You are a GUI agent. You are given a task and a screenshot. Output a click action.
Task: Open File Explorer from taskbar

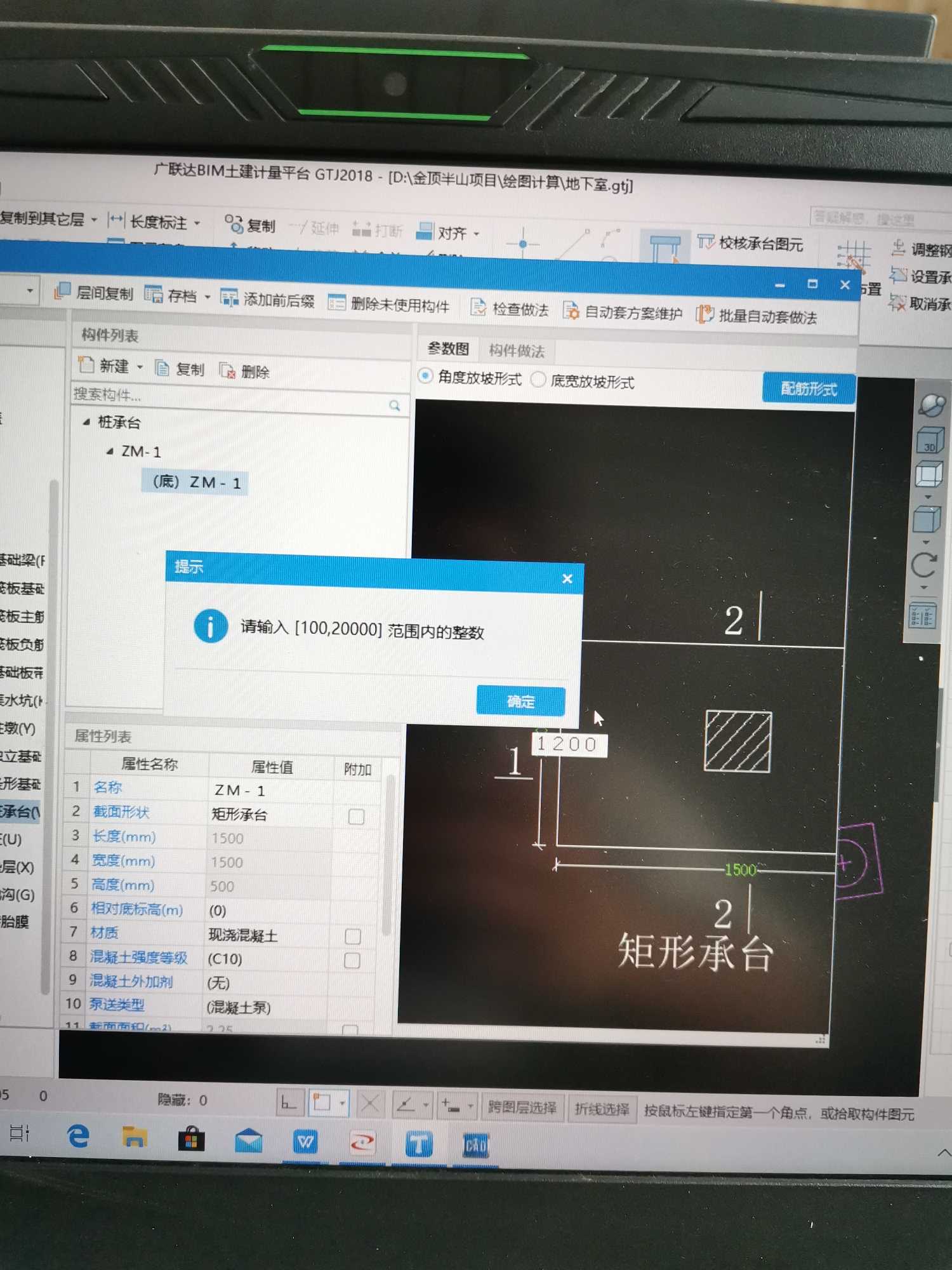coord(134,1138)
